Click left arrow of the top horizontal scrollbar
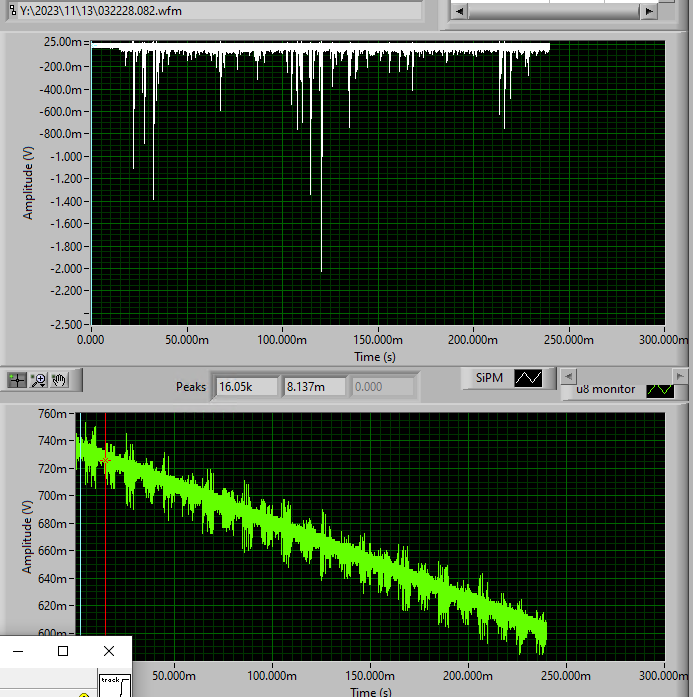693x697 pixels. [x=459, y=12]
